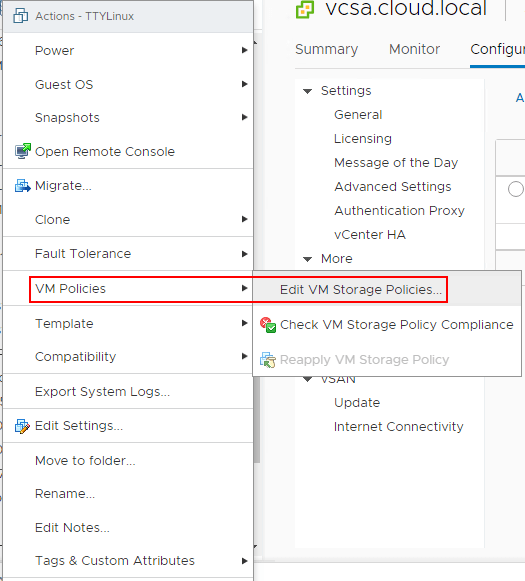The image size is (525, 581).
Task: Click the vertical scrollbar beside the Actions menu
Action: (x=257, y=419)
